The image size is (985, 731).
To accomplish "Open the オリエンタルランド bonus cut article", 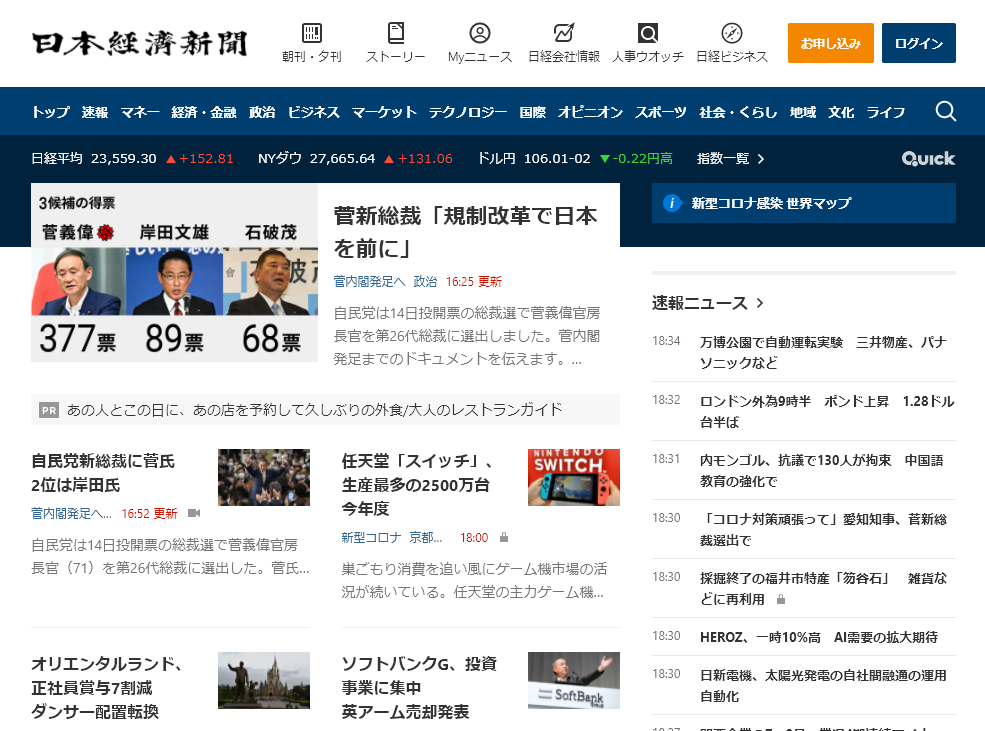I will 107,687.
